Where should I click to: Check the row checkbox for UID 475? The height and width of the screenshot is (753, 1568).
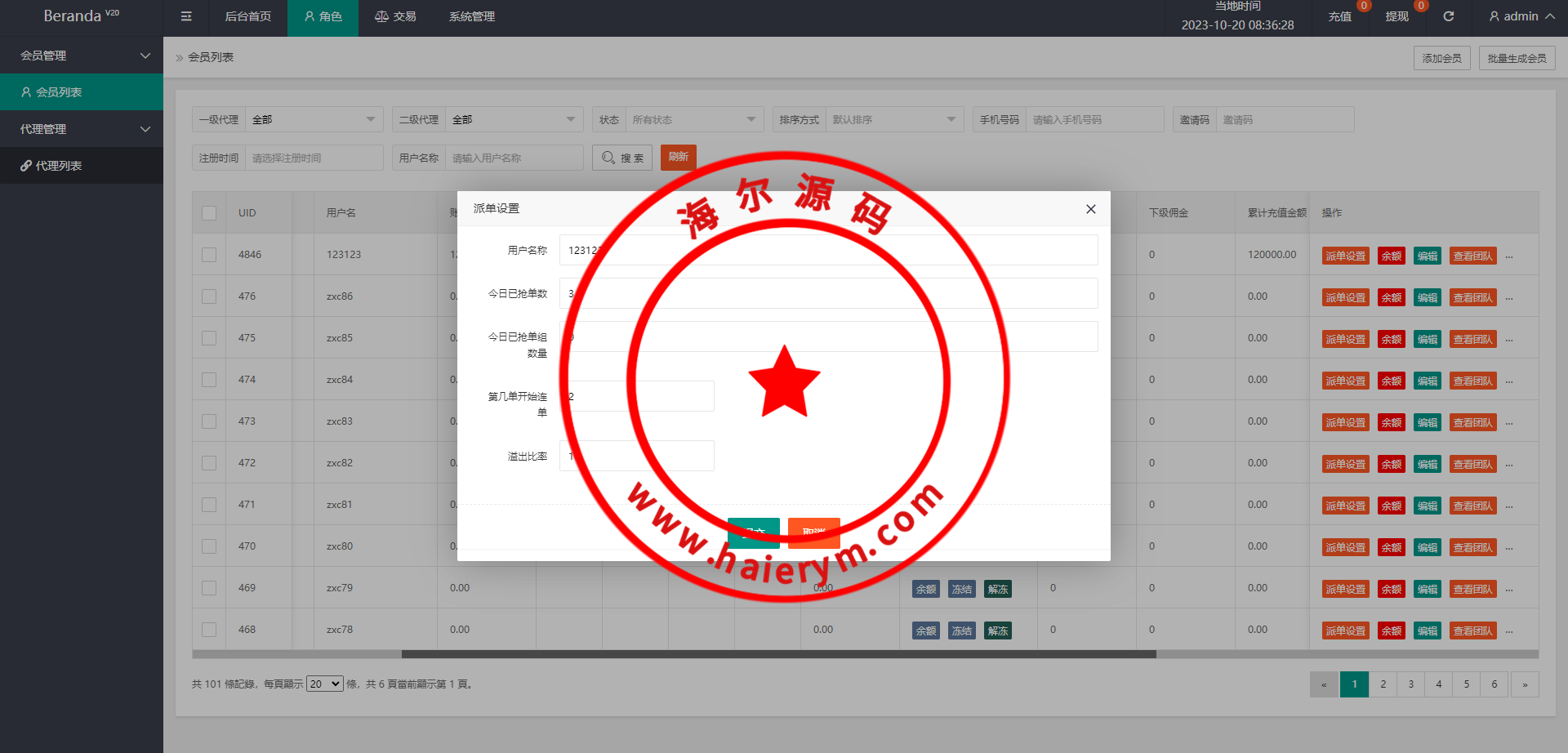tap(209, 338)
